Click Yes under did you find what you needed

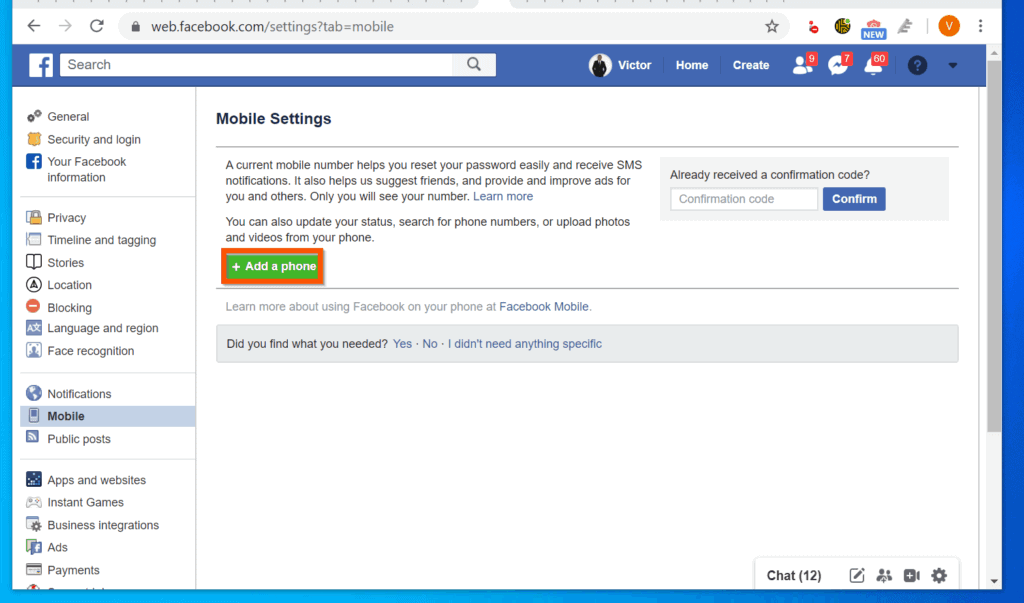(x=401, y=343)
